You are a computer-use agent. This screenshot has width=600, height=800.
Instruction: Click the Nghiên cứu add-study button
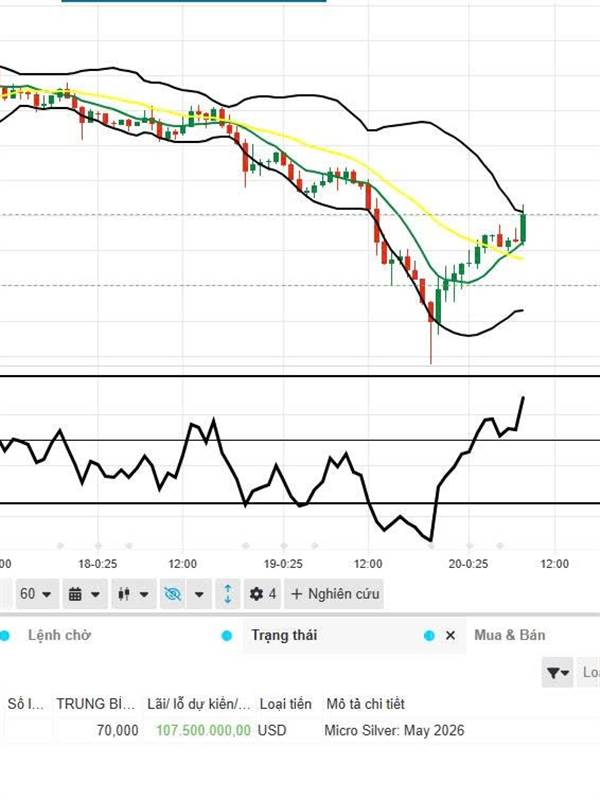(334, 594)
